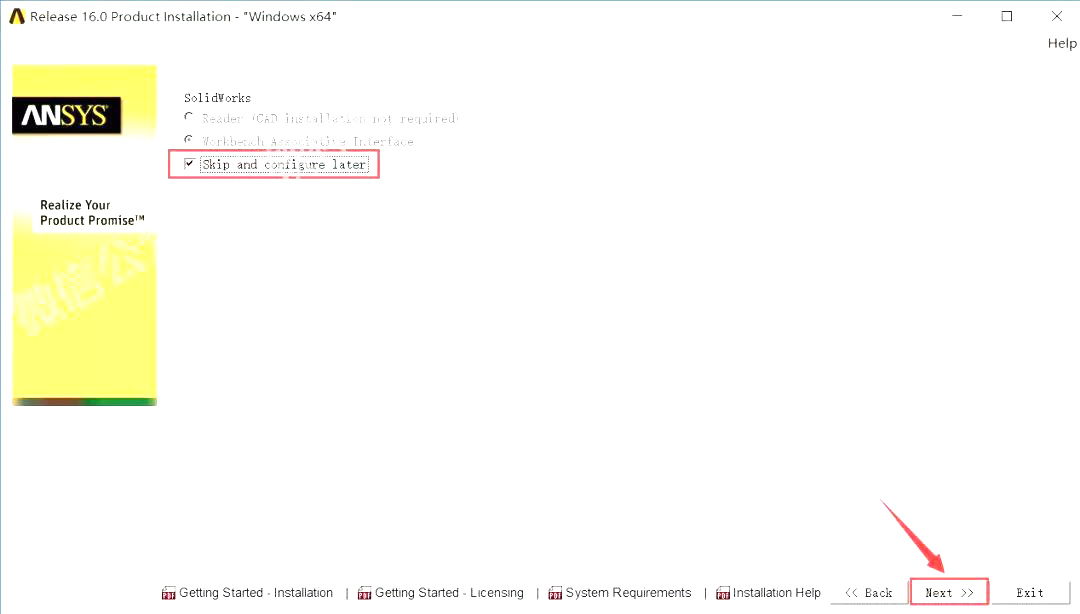
Task: Go back with the << Back button
Action: (x=869, y=593)
